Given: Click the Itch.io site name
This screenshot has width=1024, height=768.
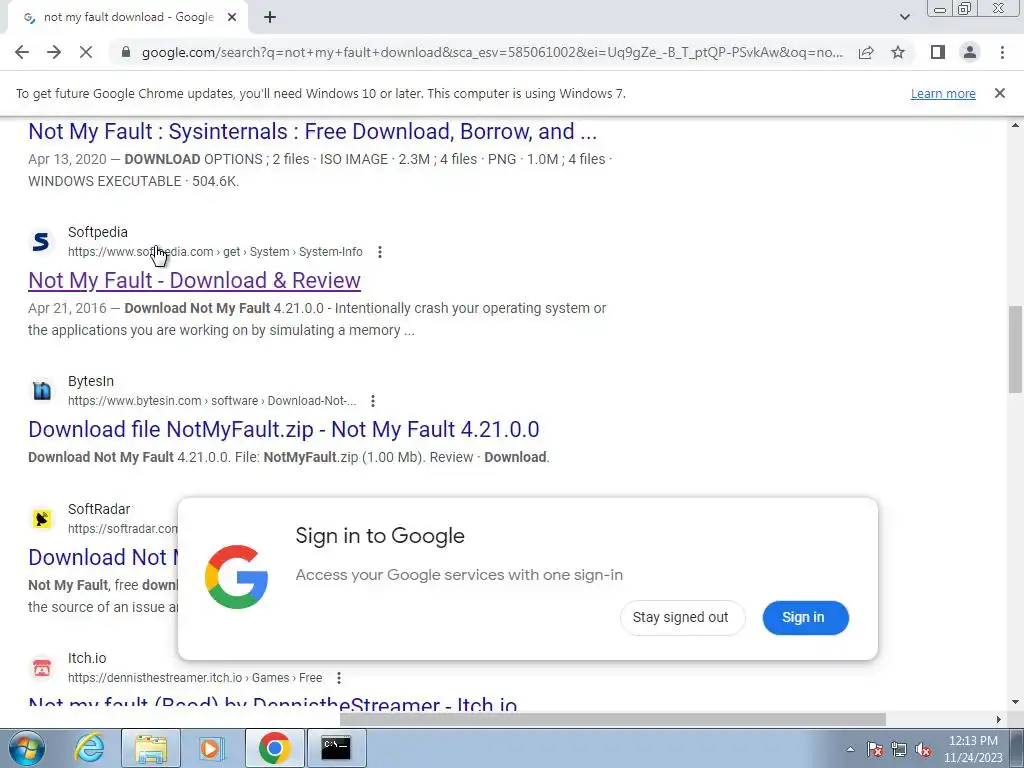Looking at the screenshot, I should pyautogui.click(x=87, y=658).
